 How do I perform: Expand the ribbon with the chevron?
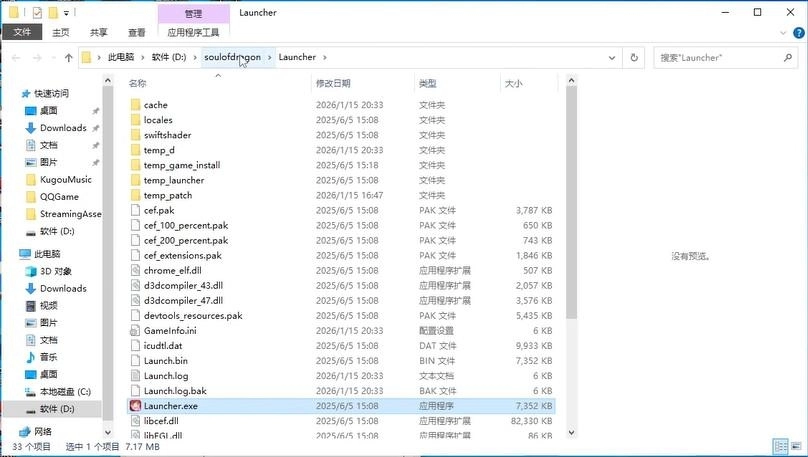point(783,33)
